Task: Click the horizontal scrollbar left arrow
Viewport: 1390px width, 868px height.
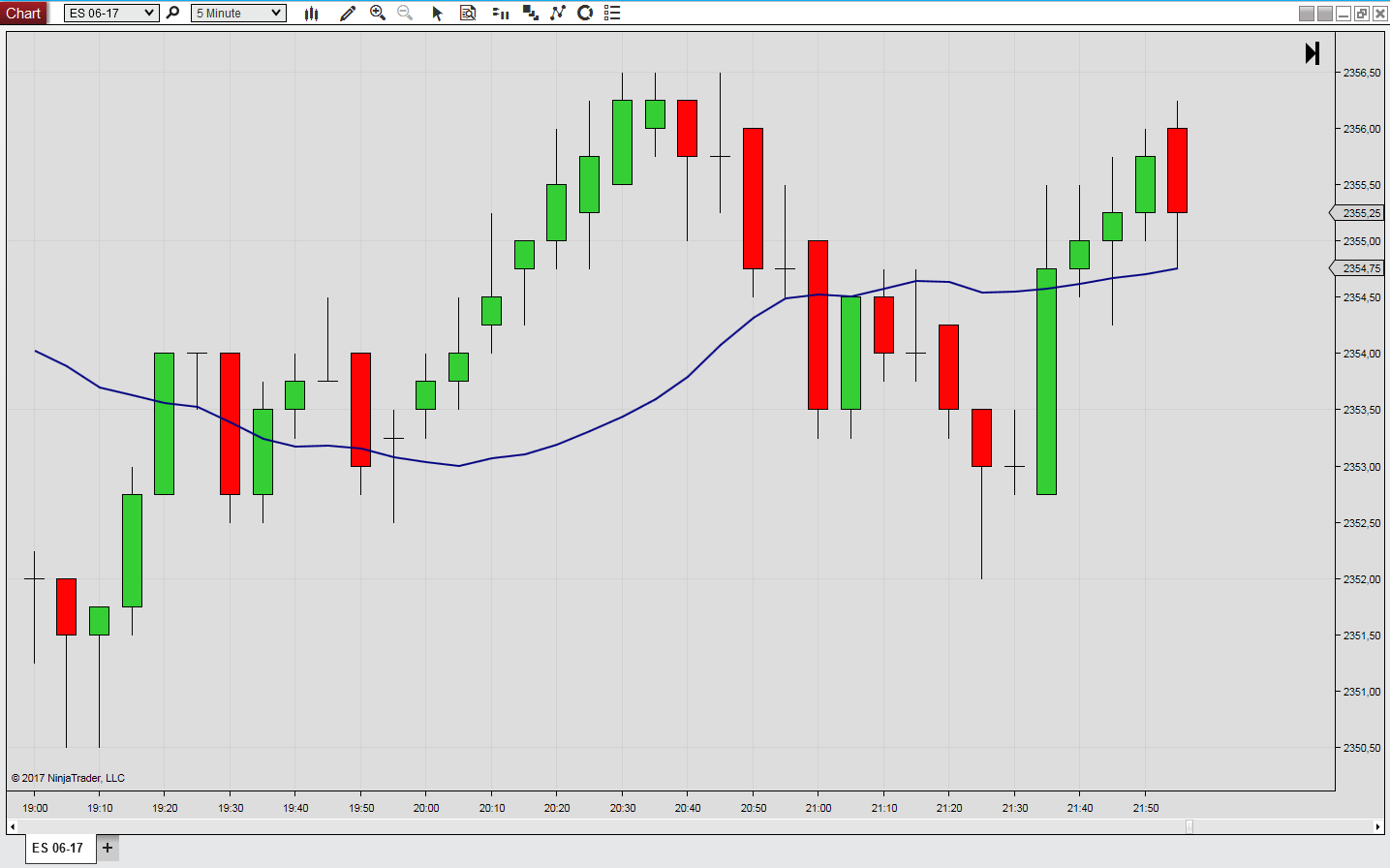Action: pyautogui.click(x=12, y=826)
